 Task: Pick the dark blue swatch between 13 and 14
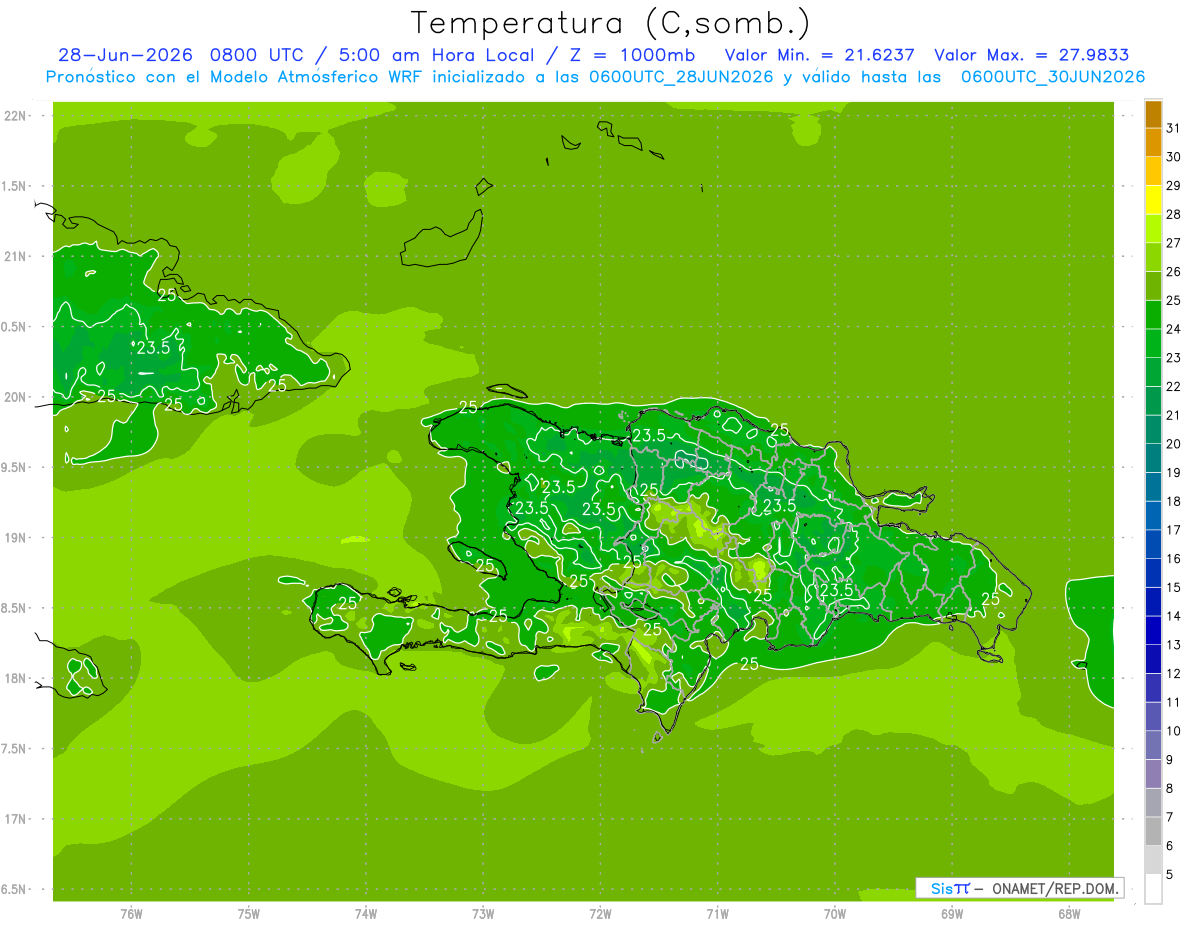(x=1153, y=630)
